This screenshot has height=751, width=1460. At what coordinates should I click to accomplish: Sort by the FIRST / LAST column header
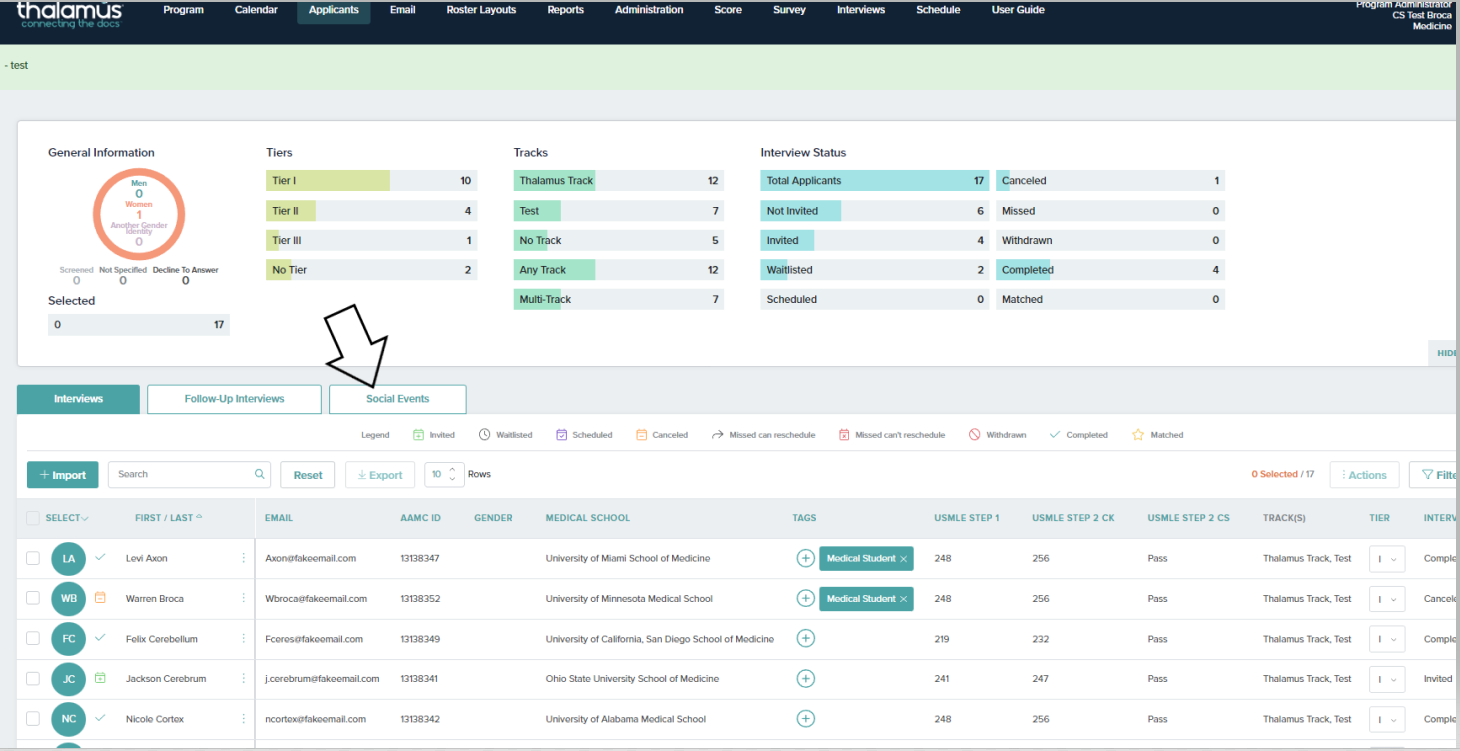coord(168,518)
